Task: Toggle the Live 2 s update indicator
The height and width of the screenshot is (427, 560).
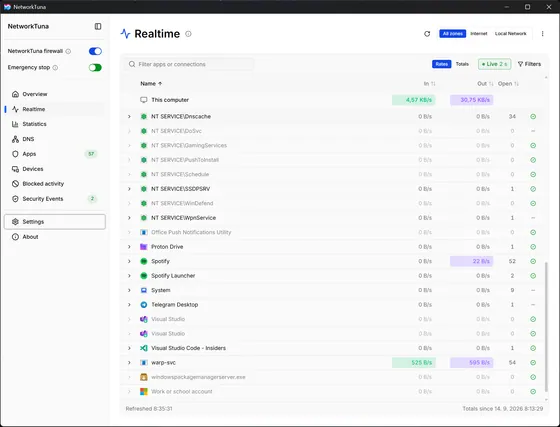Action: (x=494, y=64)
